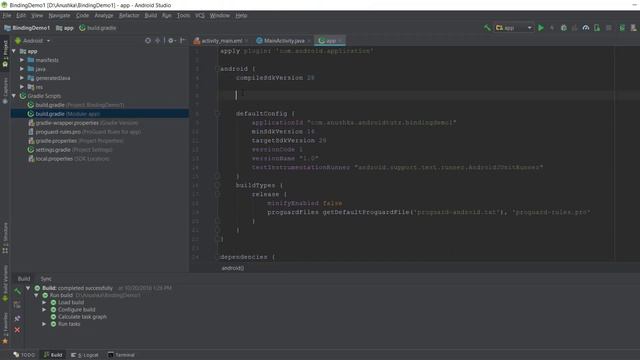Viewport: 640px width, 360px height.
Task: Click build.gradle breadcrumb in navigation bar
Action: [x=98, y=28]
